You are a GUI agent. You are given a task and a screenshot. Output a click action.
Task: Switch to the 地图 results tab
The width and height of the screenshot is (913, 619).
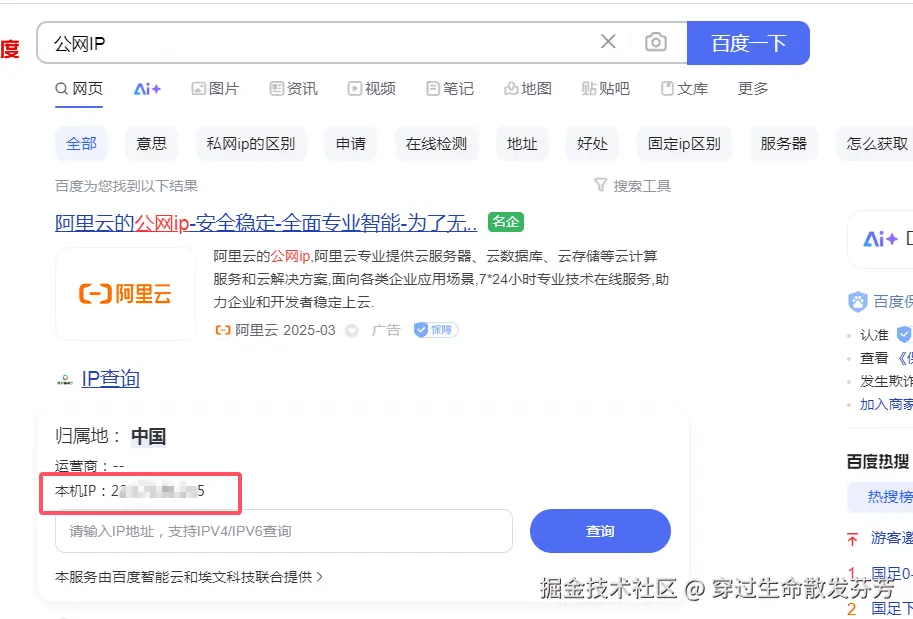pyautogui.click(x=527, y=89)
